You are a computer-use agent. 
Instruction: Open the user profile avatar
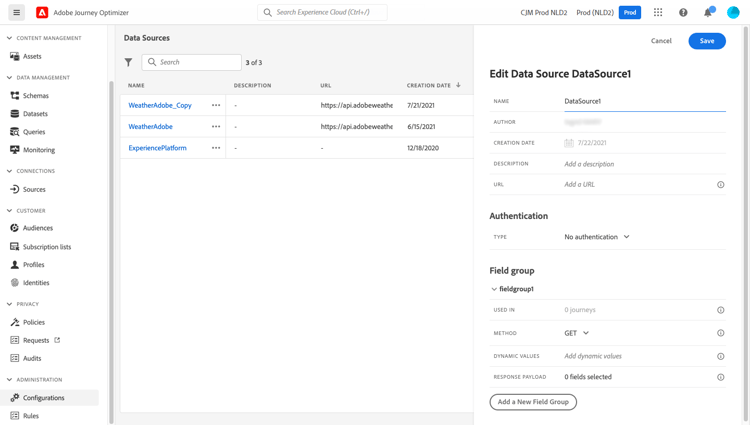click(x=733, y=13)
